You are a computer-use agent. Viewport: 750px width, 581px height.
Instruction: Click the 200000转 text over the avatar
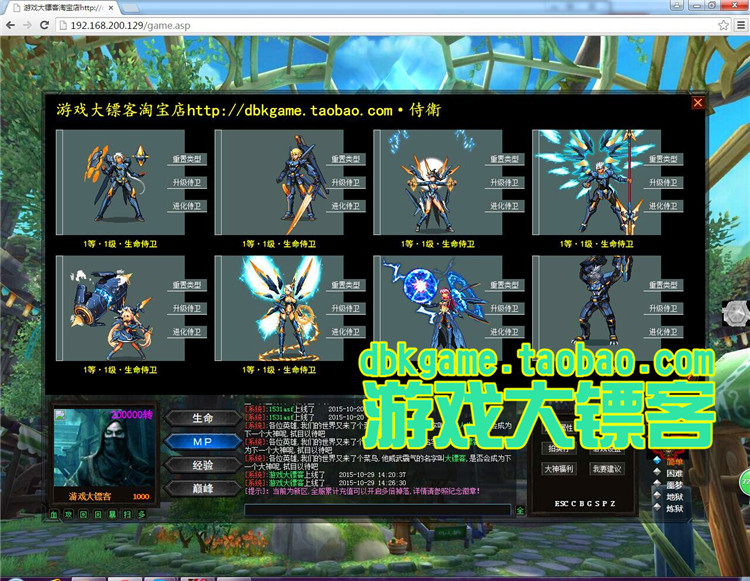click(x=132, y=415)
